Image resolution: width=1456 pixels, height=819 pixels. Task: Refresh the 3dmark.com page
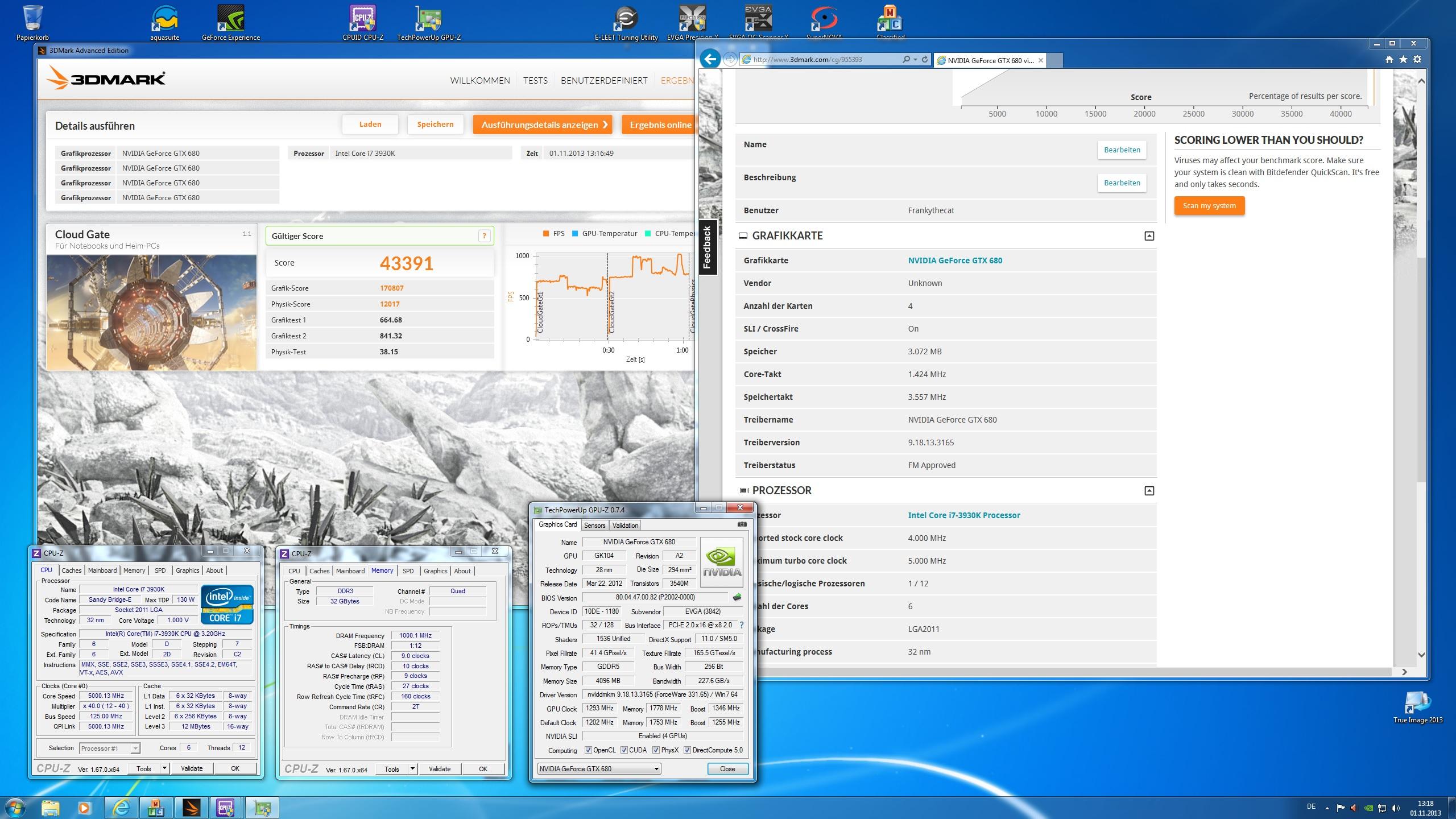click(x=925, y=59)
